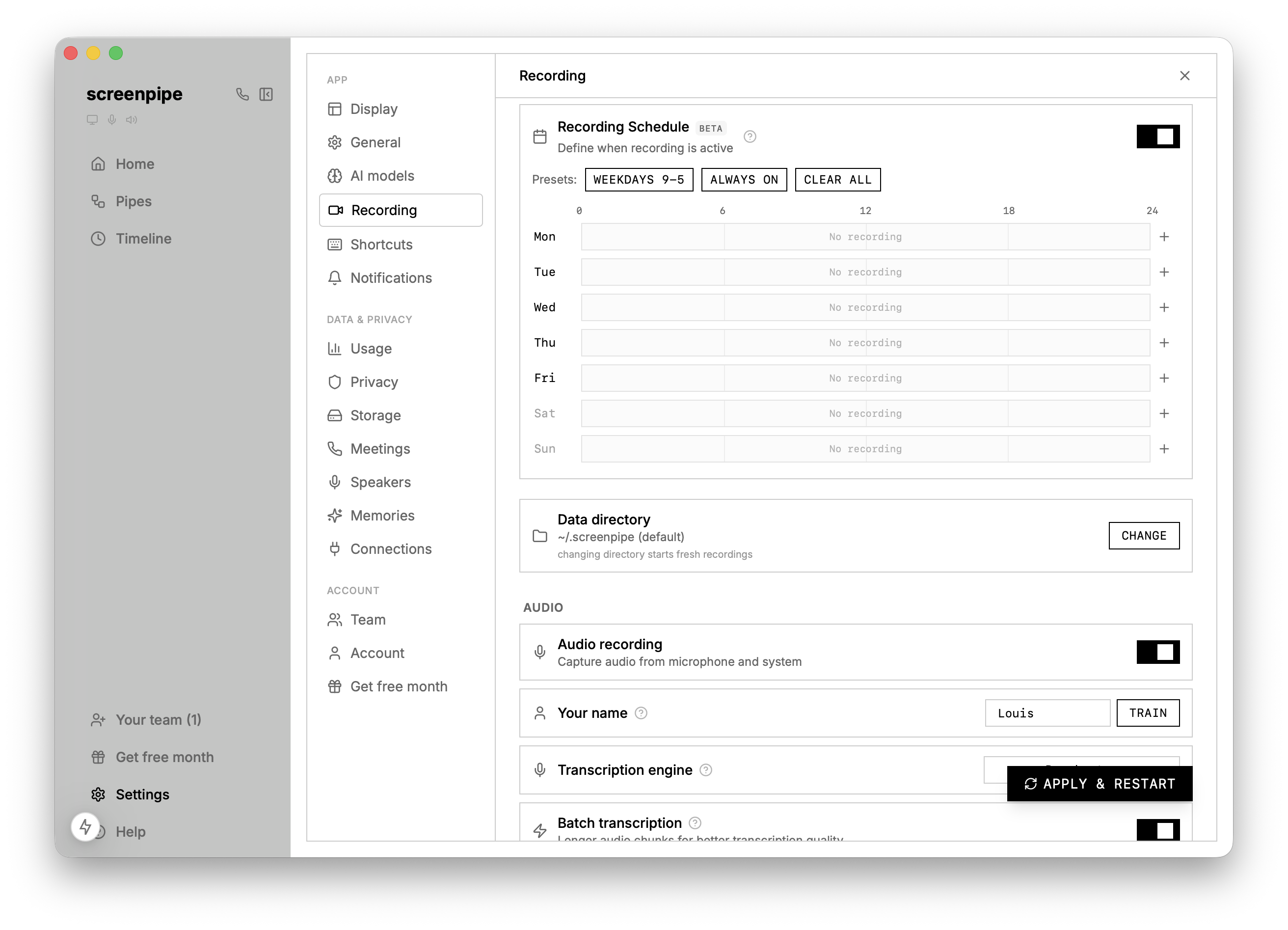Disable the Recording Schedule toggle
Image resolution: width=1288 pixels, height=930 pixels.
[x=1157, y=137]
